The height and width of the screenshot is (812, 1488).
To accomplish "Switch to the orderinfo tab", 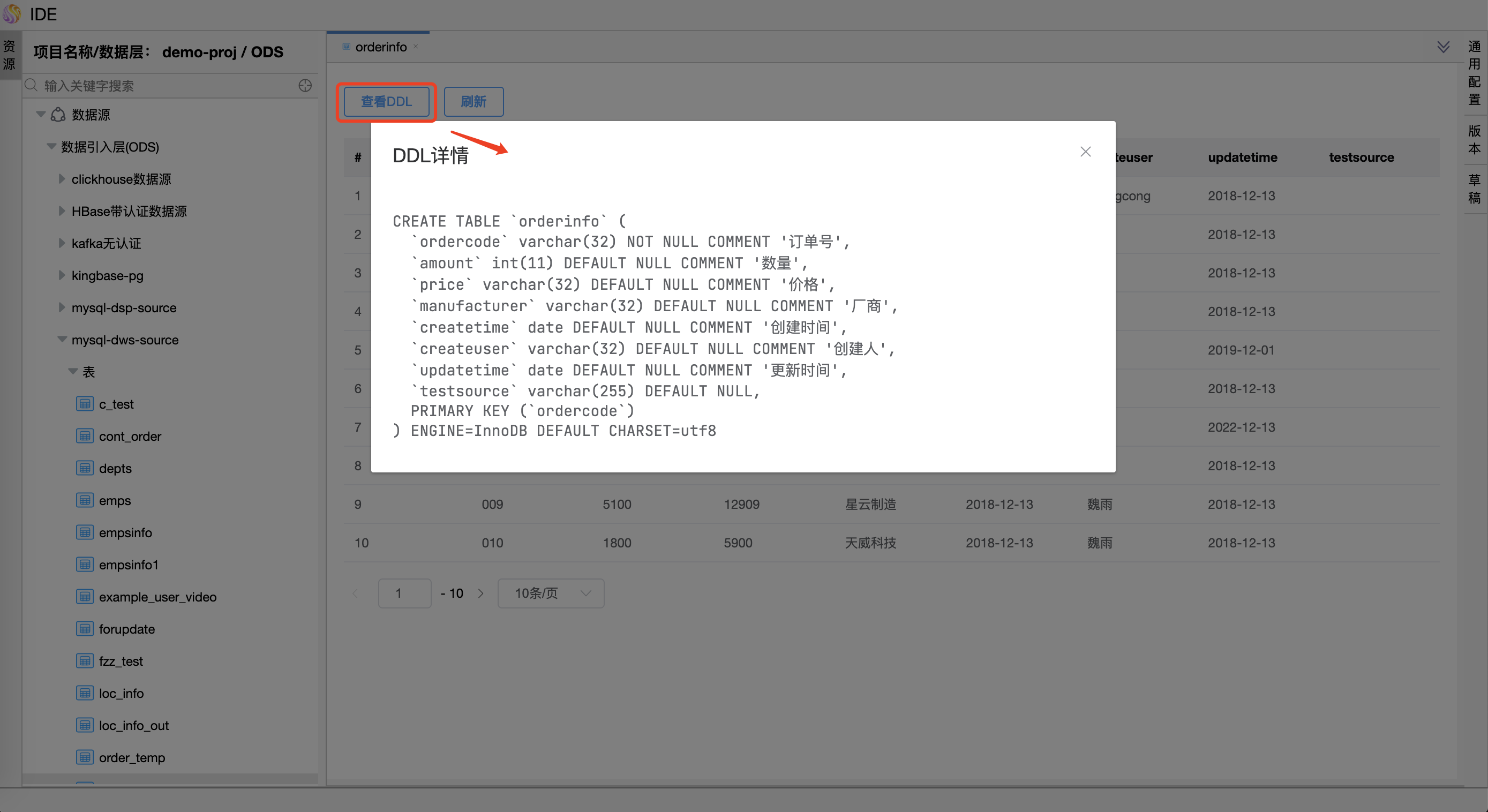I will click(x=380, y=47).
